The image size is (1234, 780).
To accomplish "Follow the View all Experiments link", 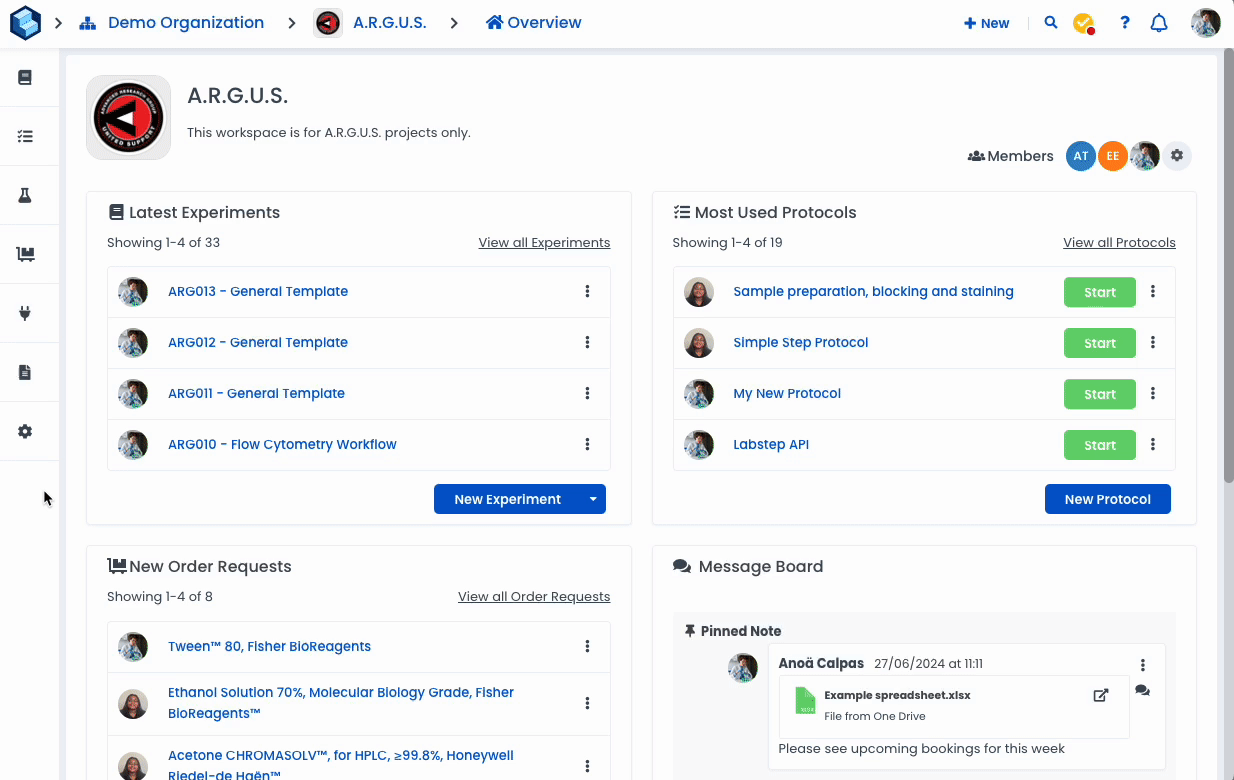I will 544,242.
